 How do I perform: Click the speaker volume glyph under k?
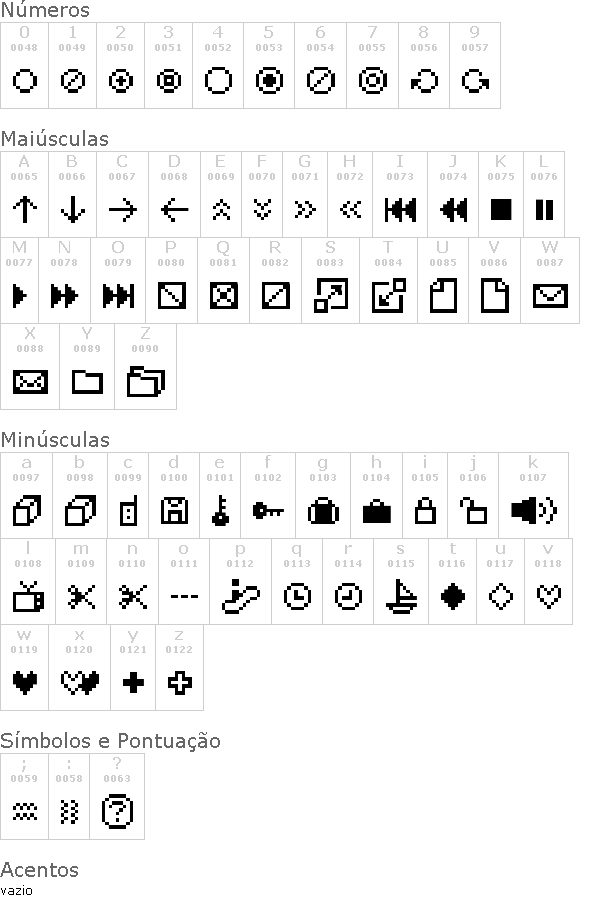click(533, 510)
